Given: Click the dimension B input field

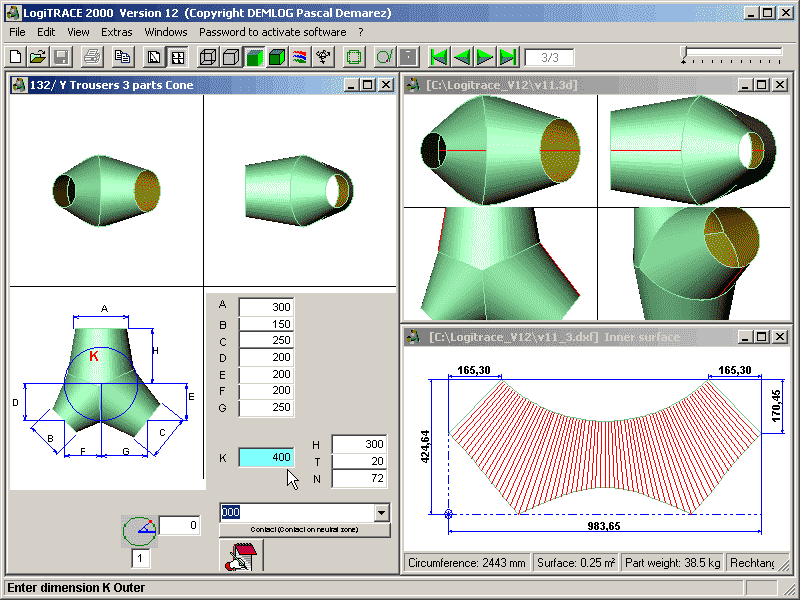Looking at the screenshot, I should click(266, 324).
